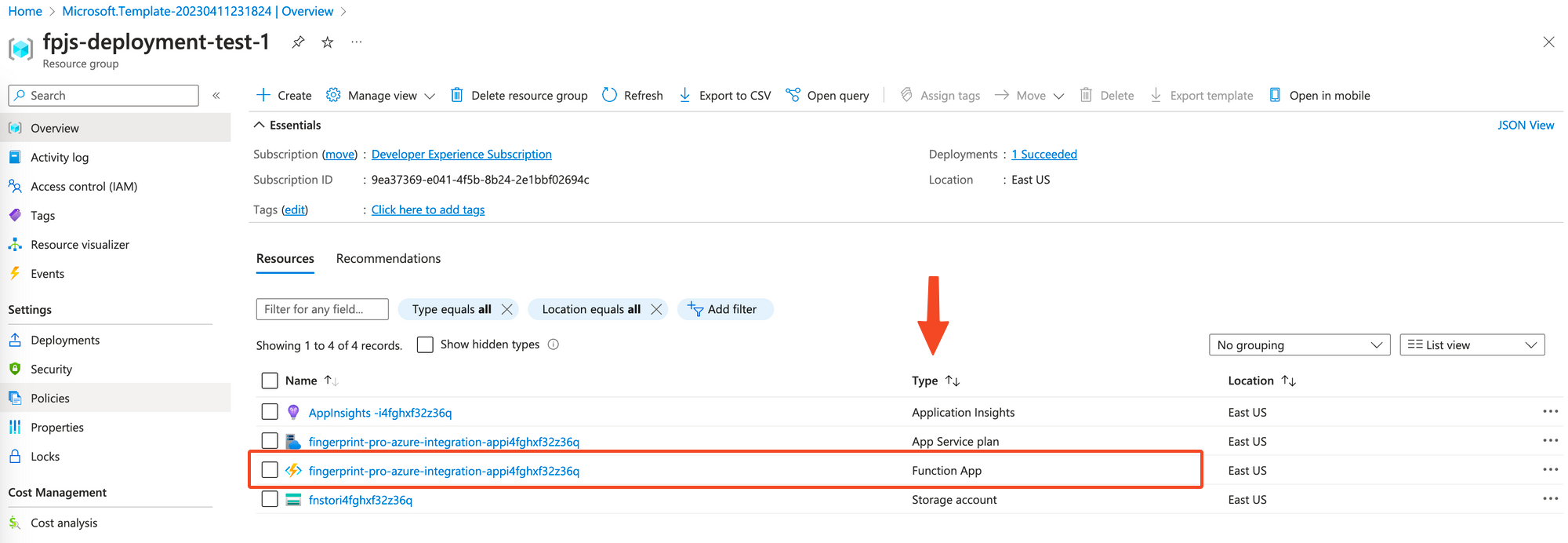The height and width of the screenshot is (543, 1568).
Task: Click the Export to CSV download icon
Action: [x=684, y=95]
